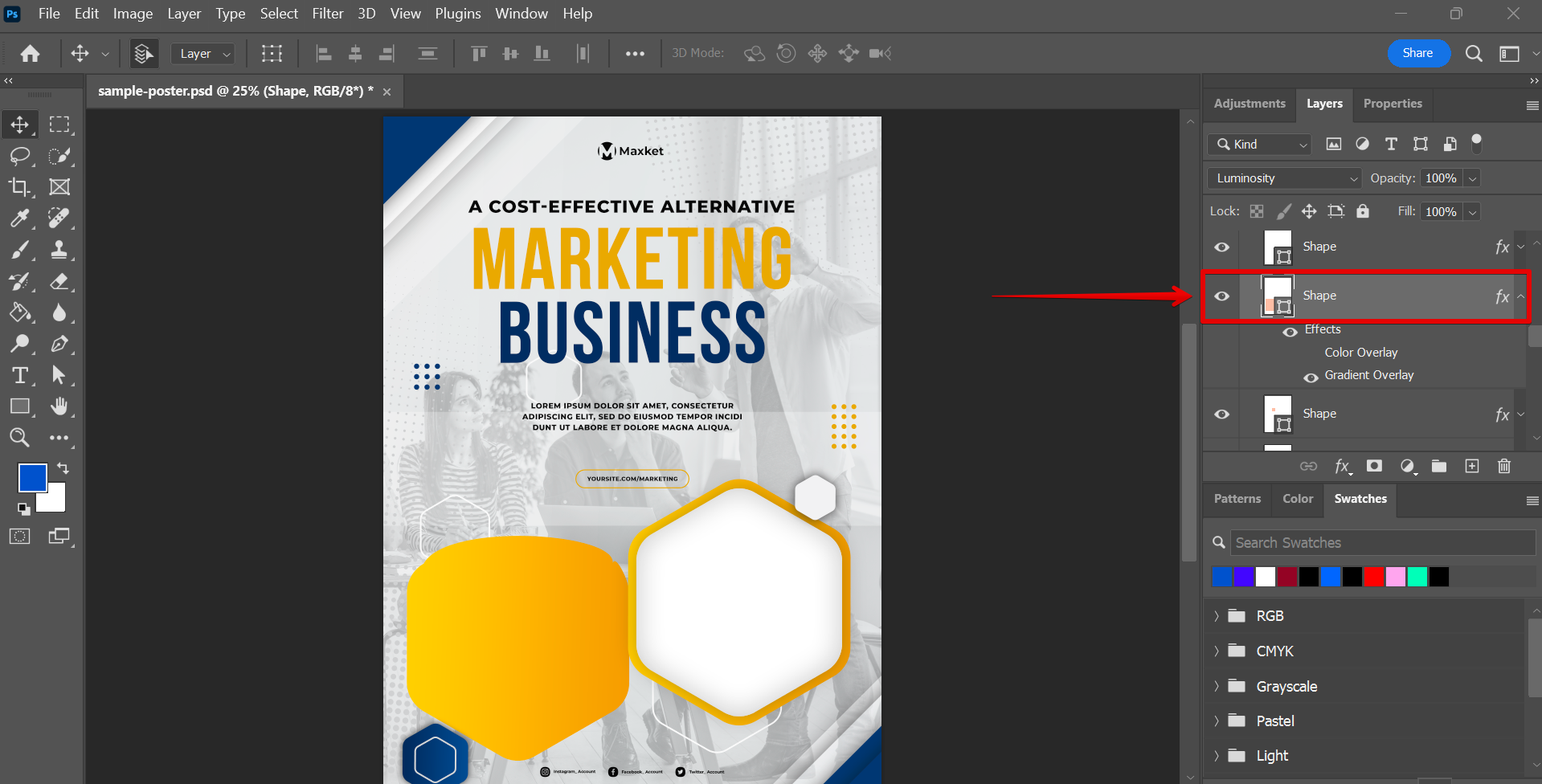Toggle Gradient Overlay effect visibility

pyautogui.click(x=1311, y=377)
